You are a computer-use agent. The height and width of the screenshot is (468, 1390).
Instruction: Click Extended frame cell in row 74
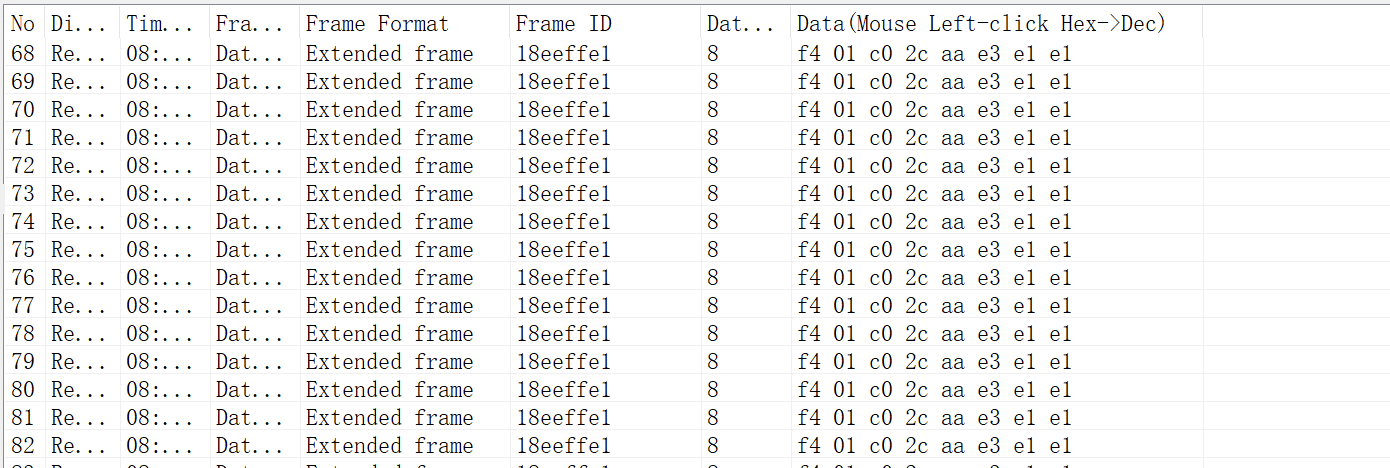(x=389, y=222)
